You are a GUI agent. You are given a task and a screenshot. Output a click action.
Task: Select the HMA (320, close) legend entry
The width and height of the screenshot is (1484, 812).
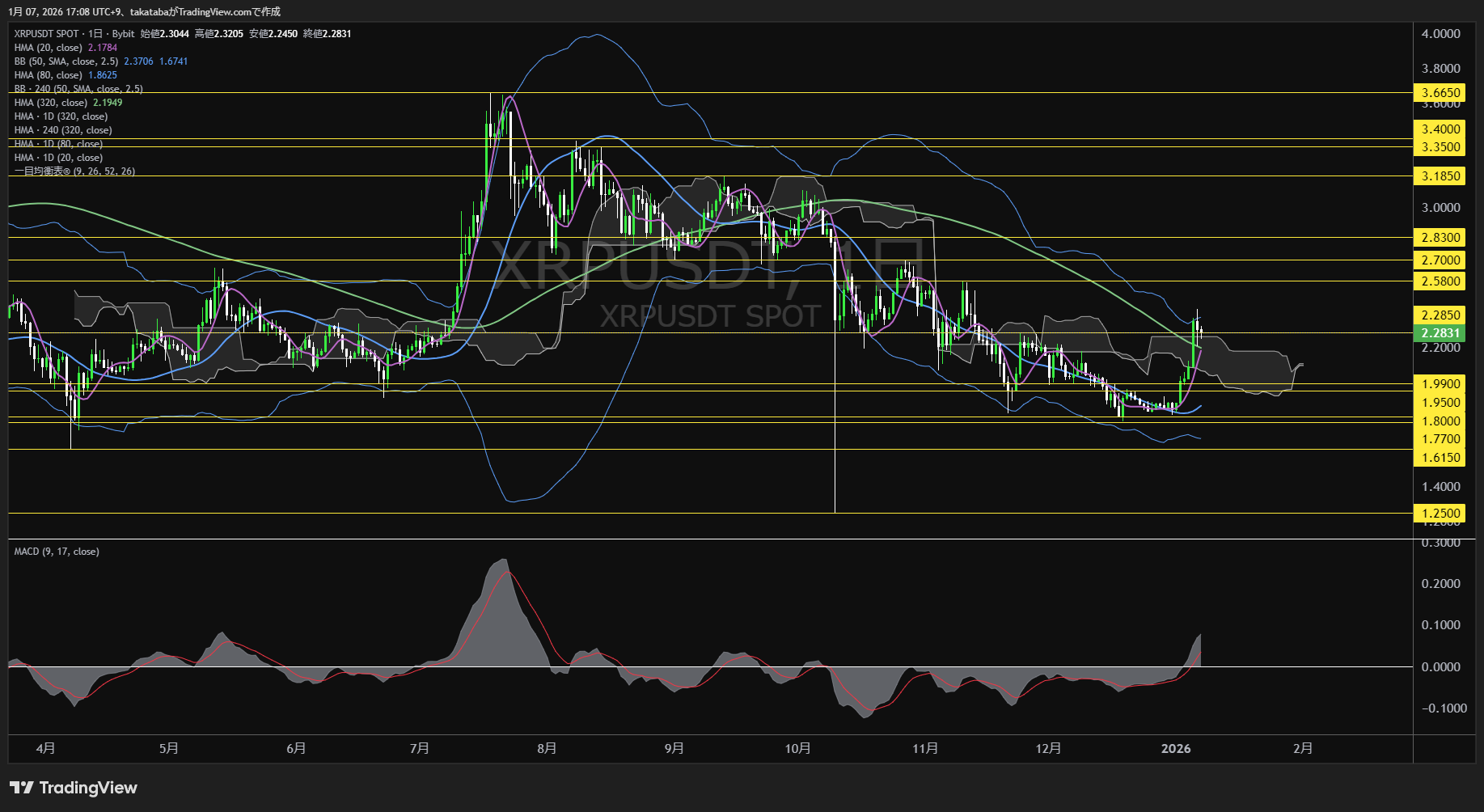click(50, 103)
